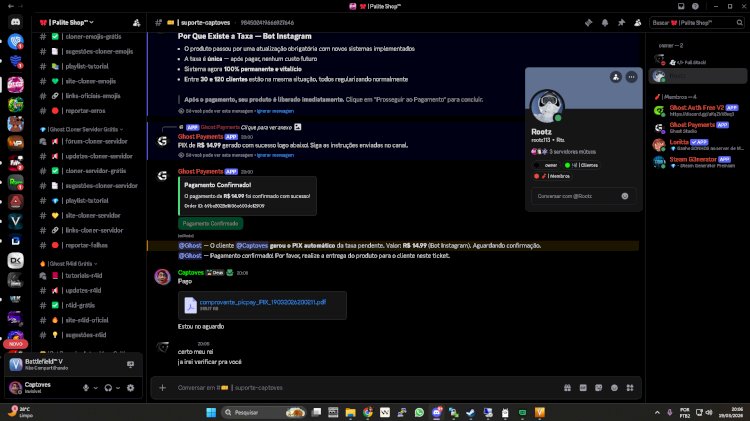Open Discord home direct messages
The height and width of the screenshot is (421, 750).
pos(15,22)
